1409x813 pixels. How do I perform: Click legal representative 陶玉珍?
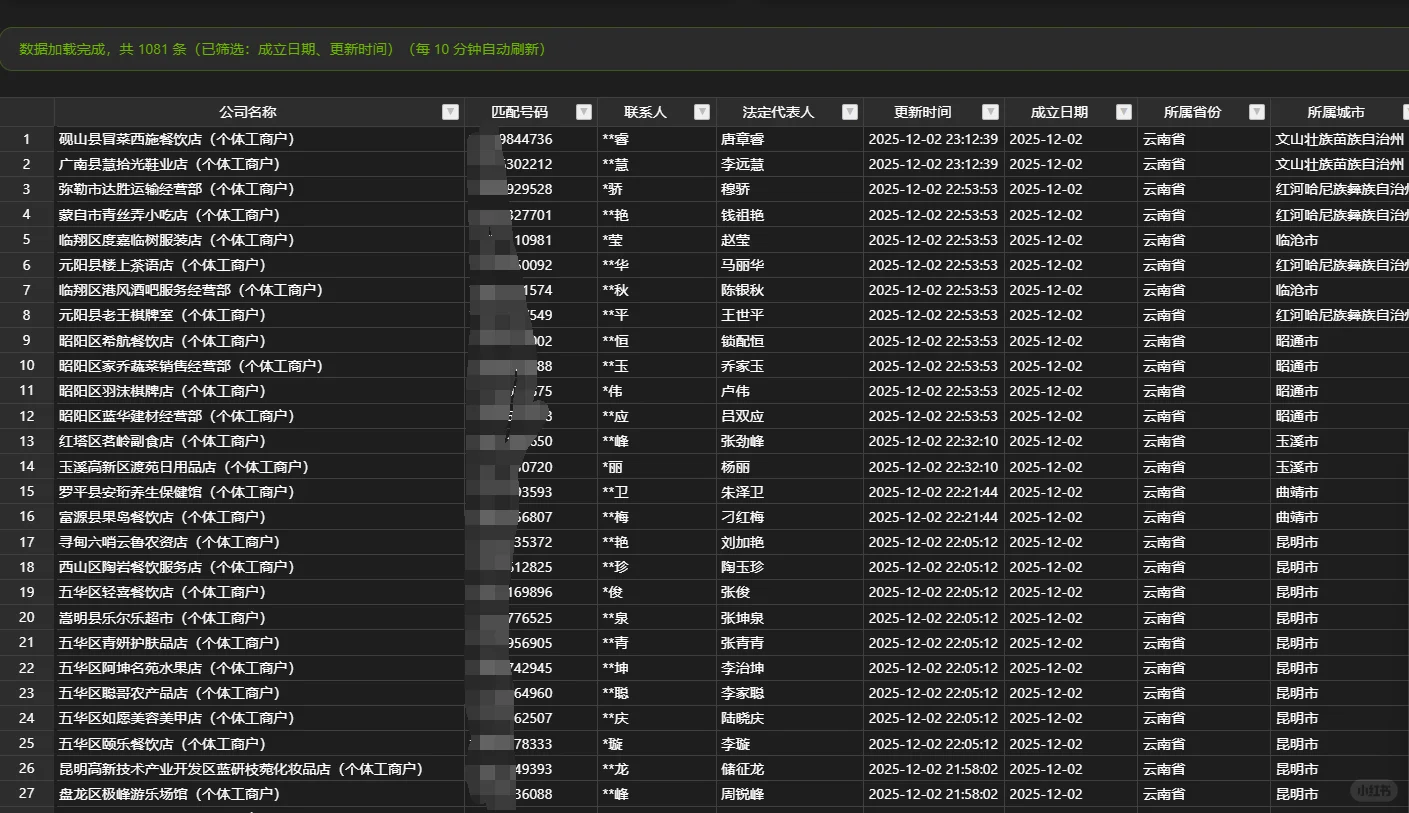(742, 567)
